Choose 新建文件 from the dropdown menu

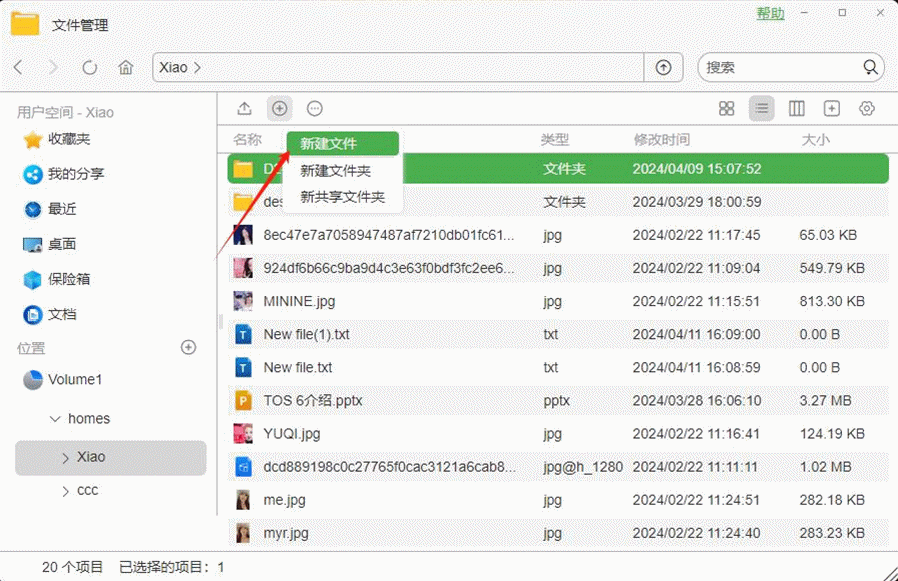point(342,143)
